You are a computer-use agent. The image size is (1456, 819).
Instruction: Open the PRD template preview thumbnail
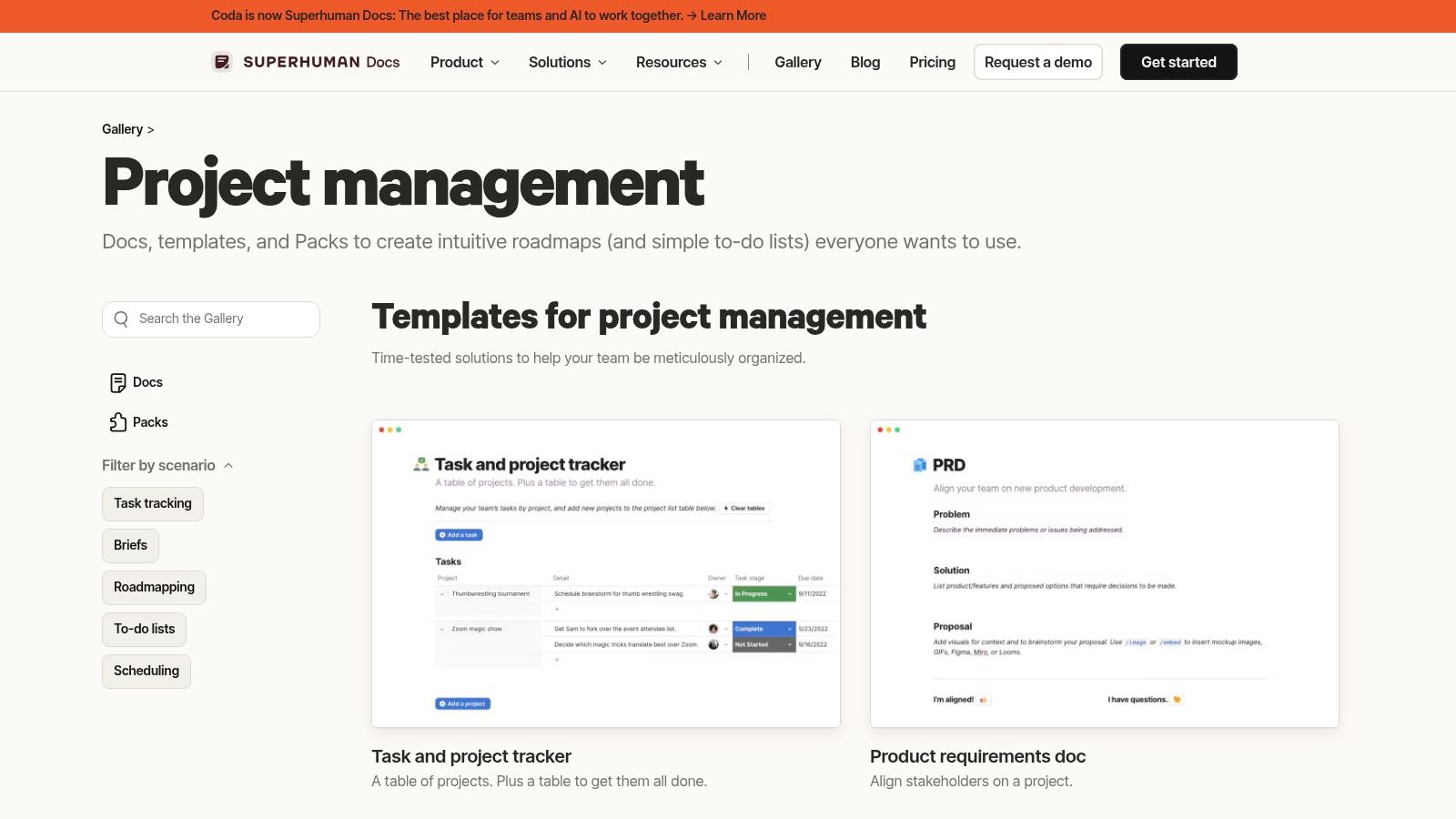(1105, 573)
